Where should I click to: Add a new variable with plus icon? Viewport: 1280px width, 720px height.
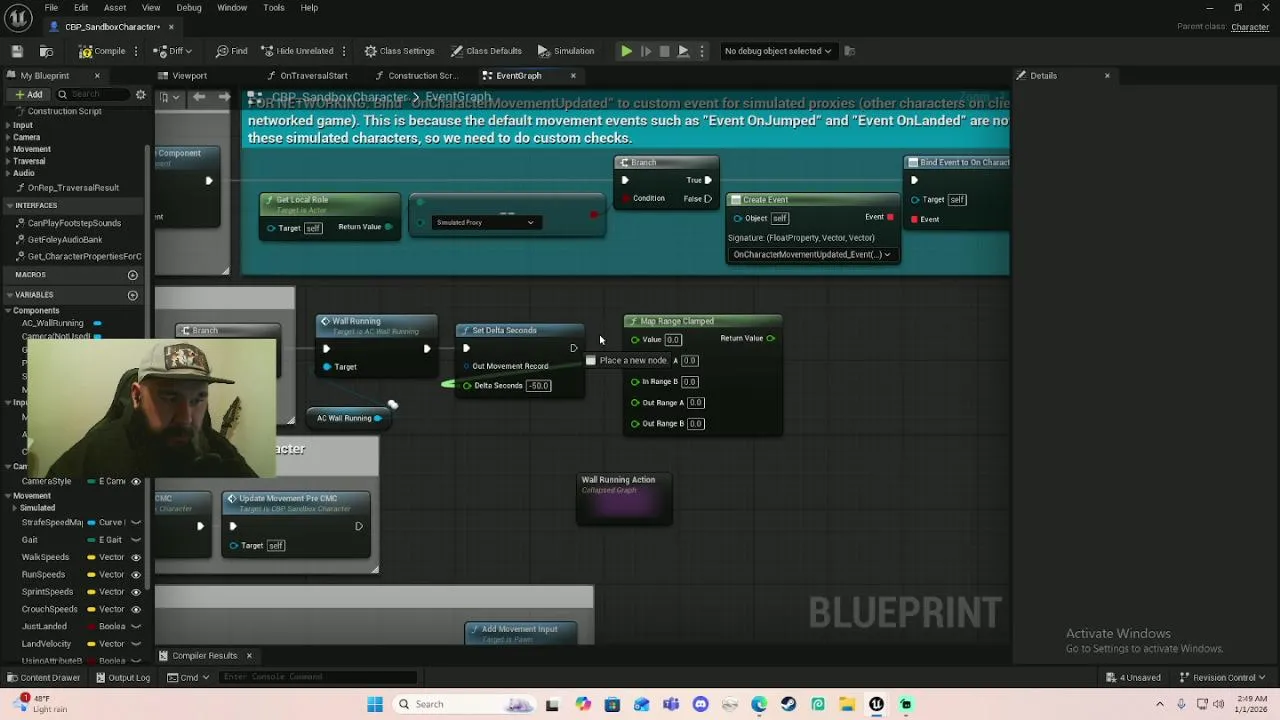[x=132, y=295]
